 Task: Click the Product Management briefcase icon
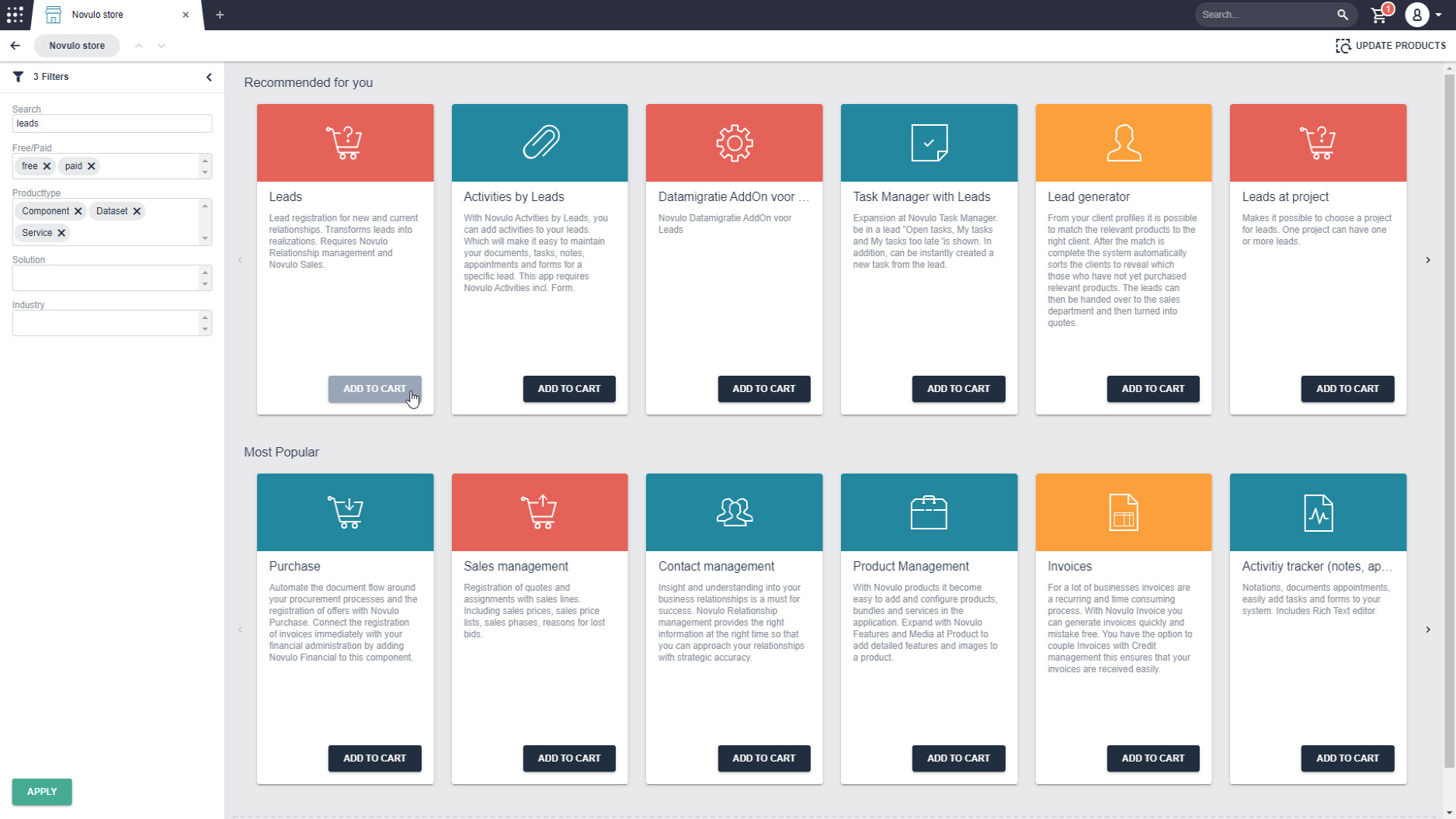929,512
